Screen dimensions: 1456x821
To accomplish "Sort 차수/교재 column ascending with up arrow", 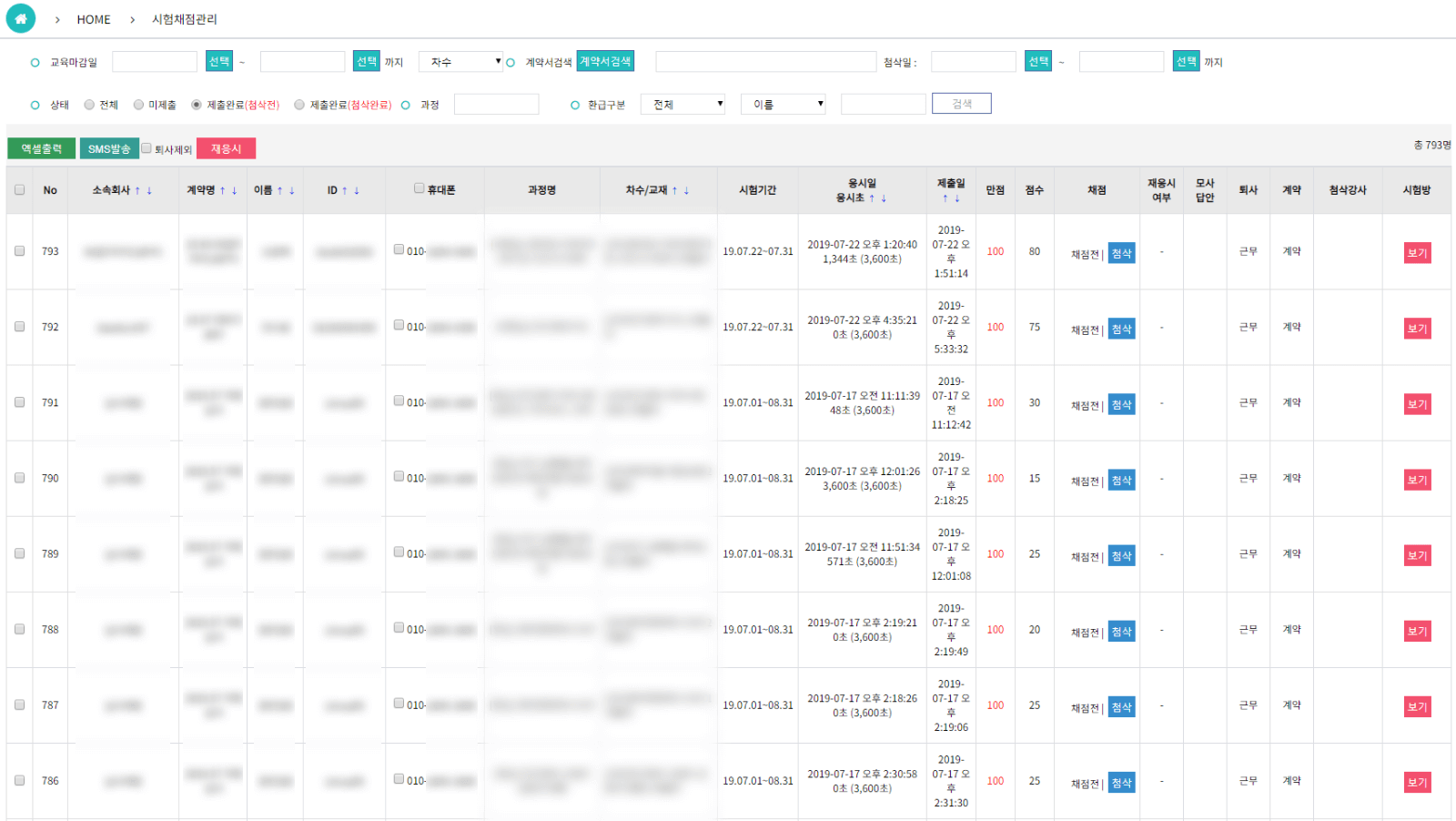I will tap(674, 190).
